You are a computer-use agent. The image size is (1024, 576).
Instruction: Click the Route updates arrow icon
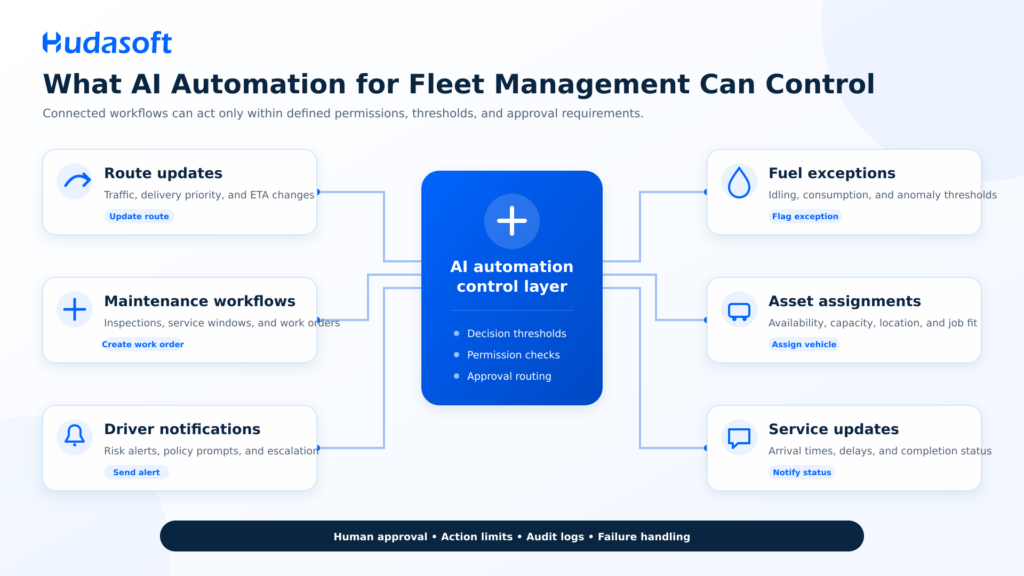75,181
